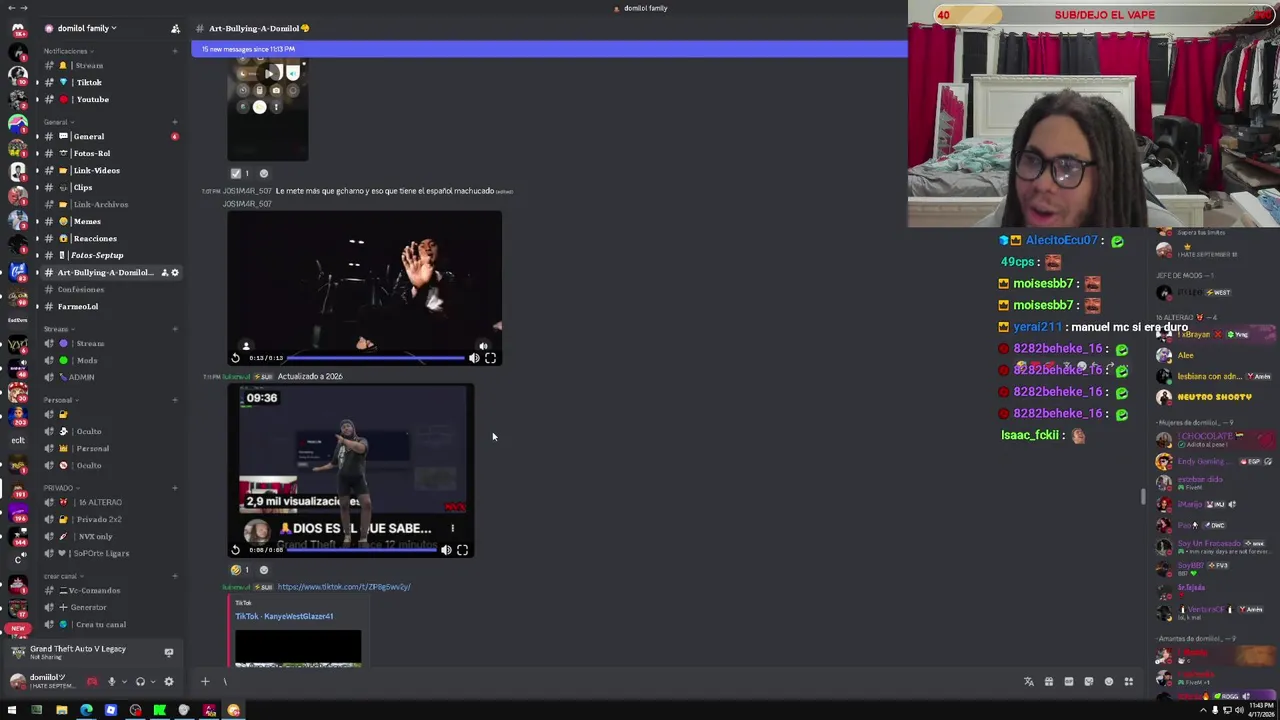Toggle microphone mute in user panel
Screen dimensions: 1280x720
coord(111,682)
